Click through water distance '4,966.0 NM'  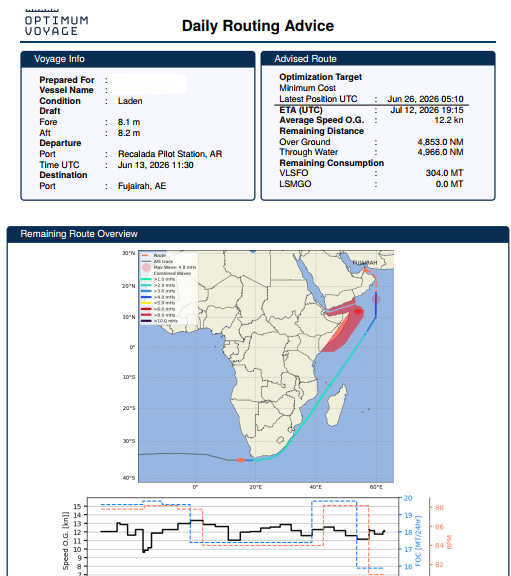pos(440,152)
